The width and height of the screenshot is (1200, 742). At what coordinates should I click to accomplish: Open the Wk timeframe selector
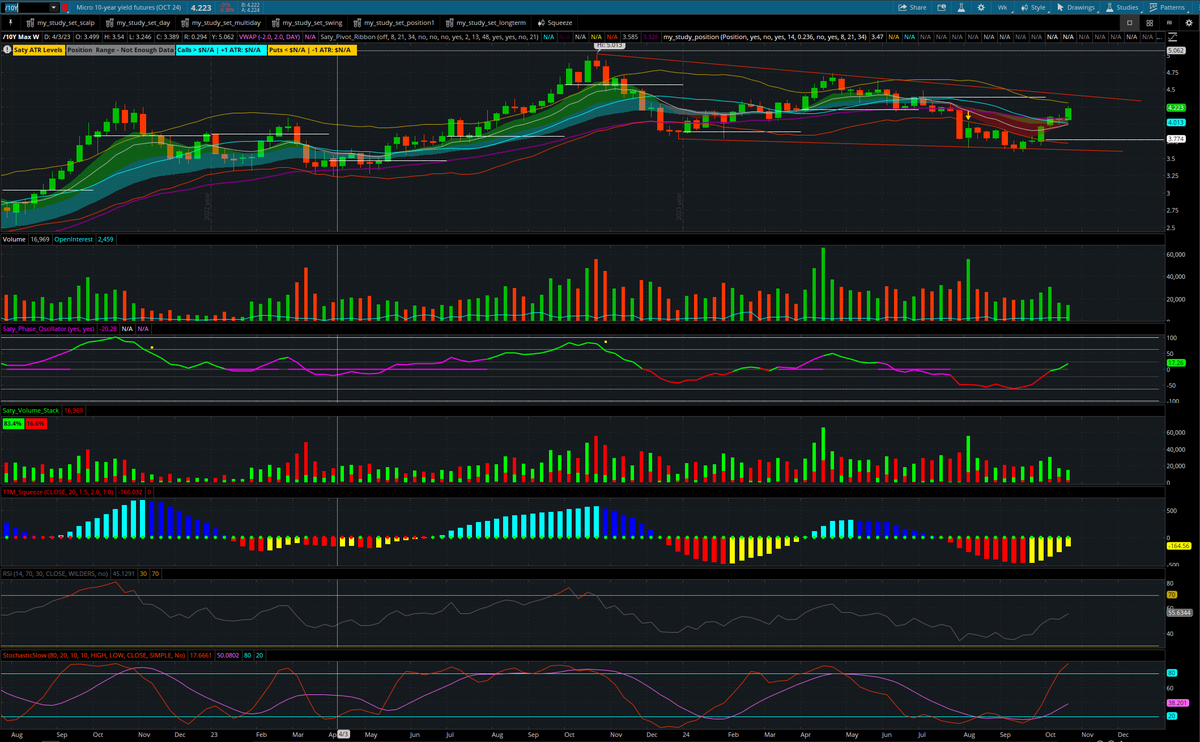click(x=1002, y=7)
